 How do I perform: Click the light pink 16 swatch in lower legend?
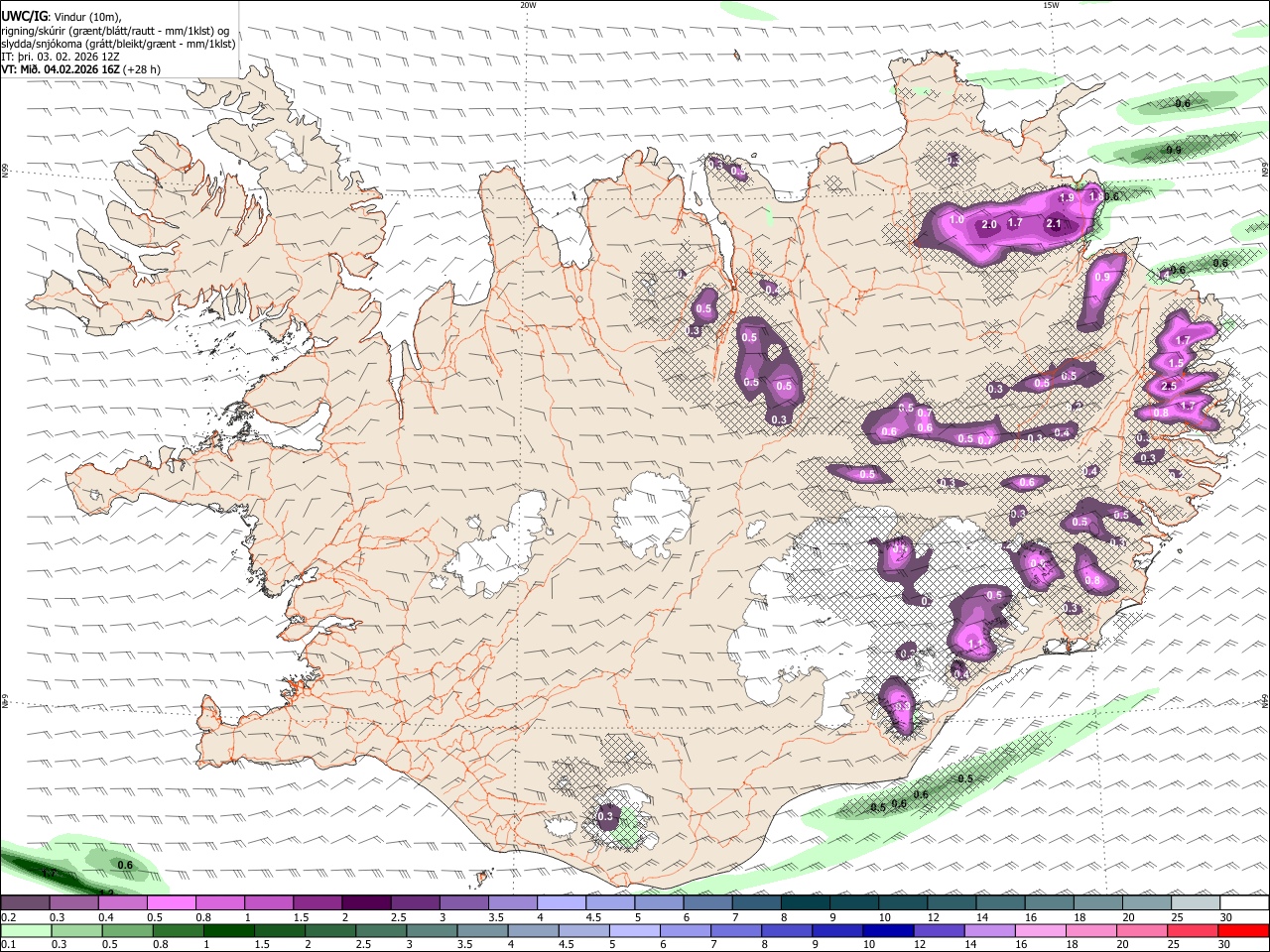coord(1039,931)
